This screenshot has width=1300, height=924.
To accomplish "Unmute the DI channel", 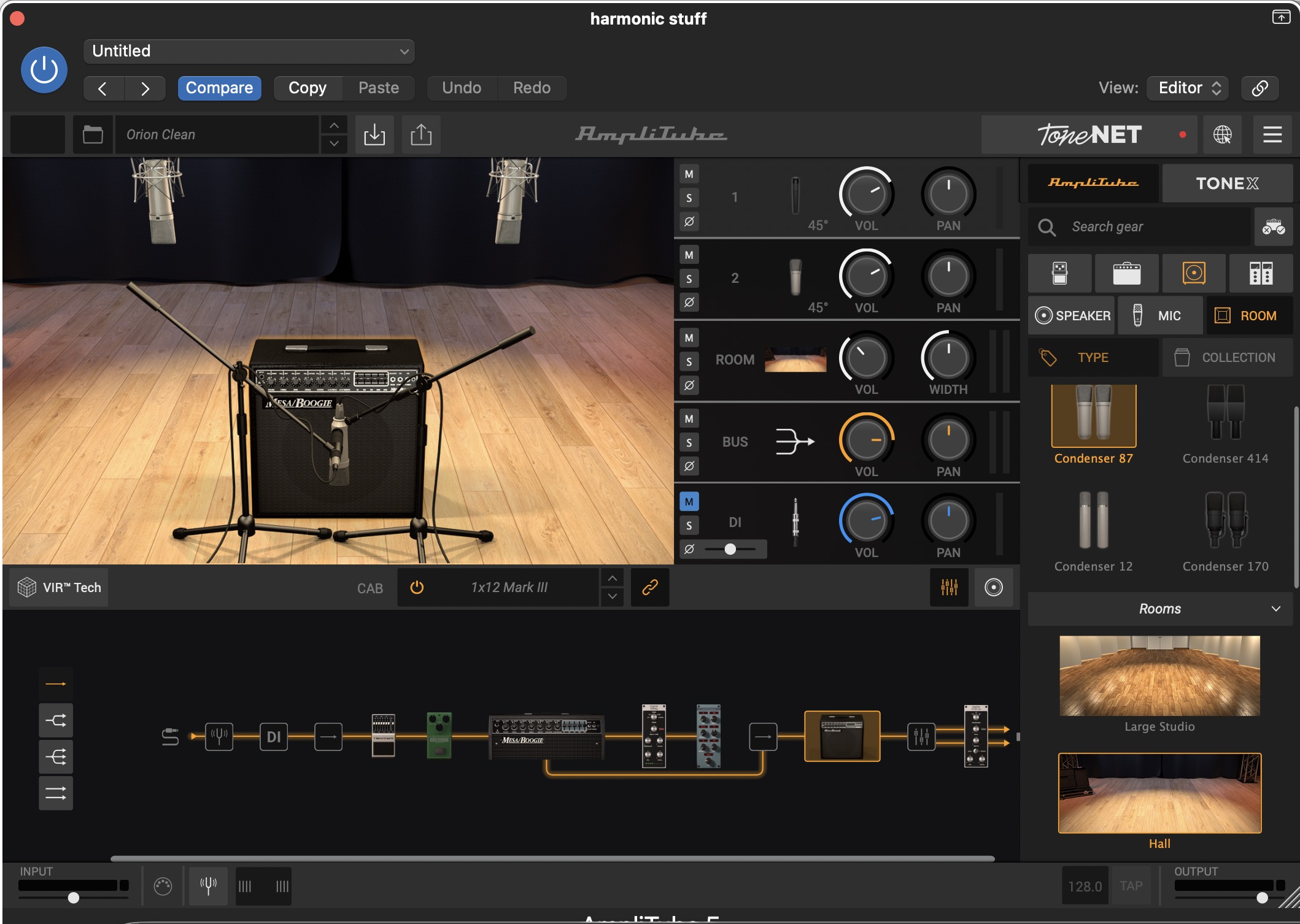I will (x=689, y=502).
